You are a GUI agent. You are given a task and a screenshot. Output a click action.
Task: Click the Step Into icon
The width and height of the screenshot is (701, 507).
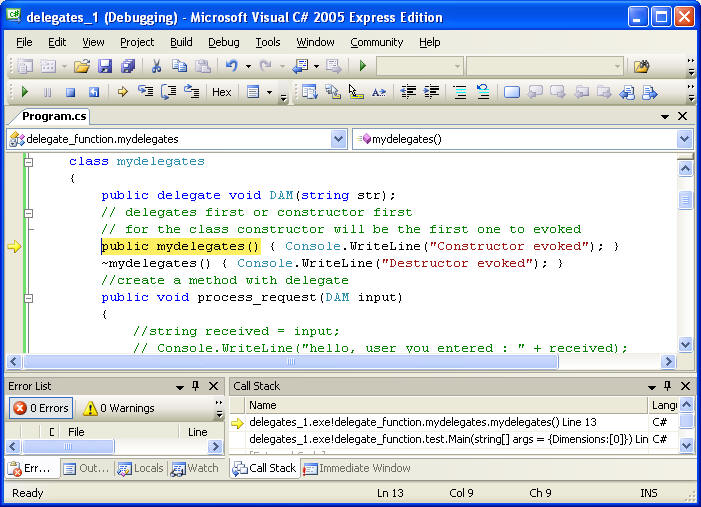tap(146, 92)
